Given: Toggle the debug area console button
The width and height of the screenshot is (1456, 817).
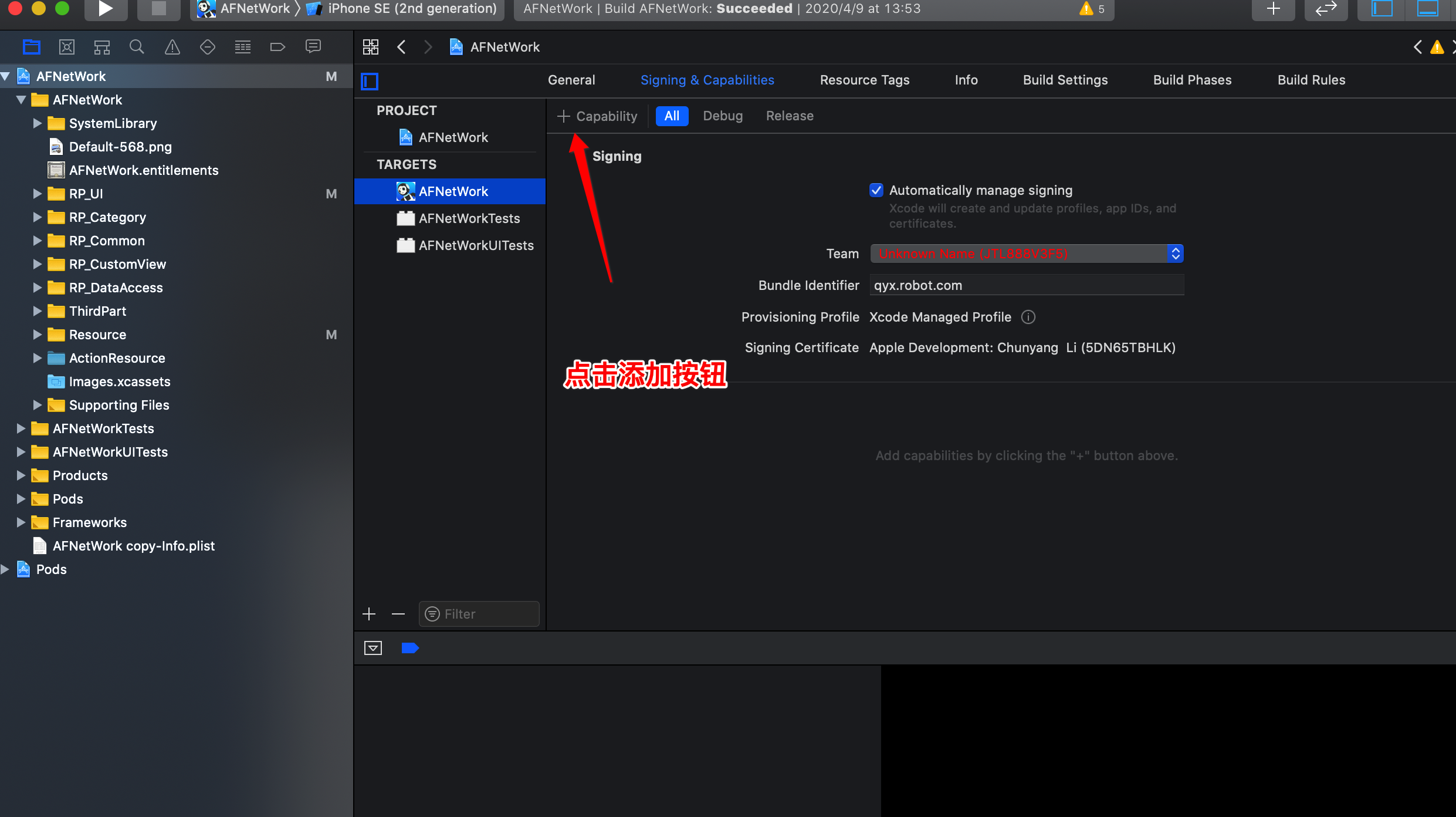Looking at the screenshot, I should [373, 648].
